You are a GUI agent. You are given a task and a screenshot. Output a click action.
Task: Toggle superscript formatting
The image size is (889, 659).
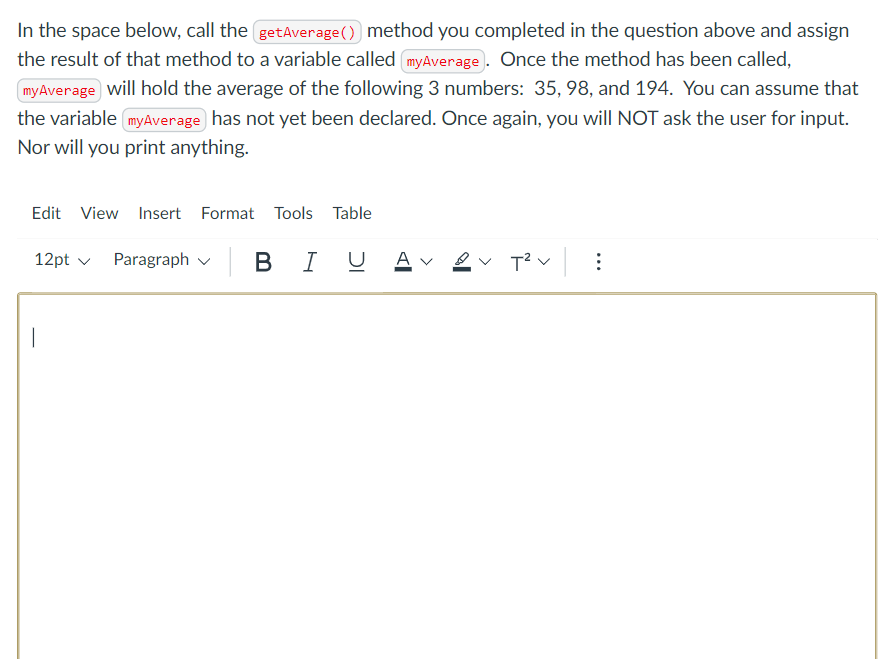[521, 262]
